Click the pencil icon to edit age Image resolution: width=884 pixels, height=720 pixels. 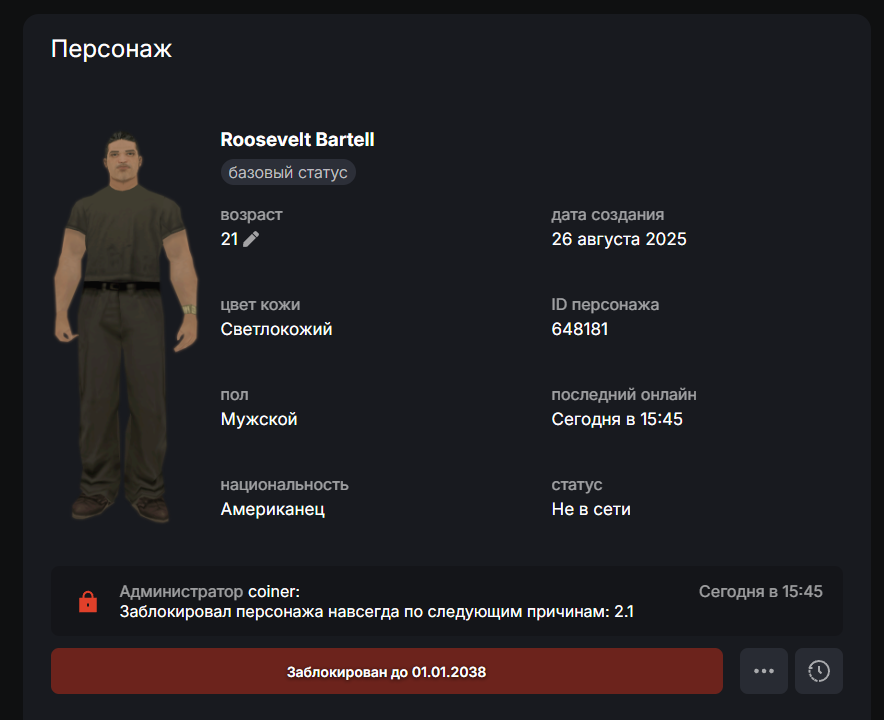coord(251,239)
